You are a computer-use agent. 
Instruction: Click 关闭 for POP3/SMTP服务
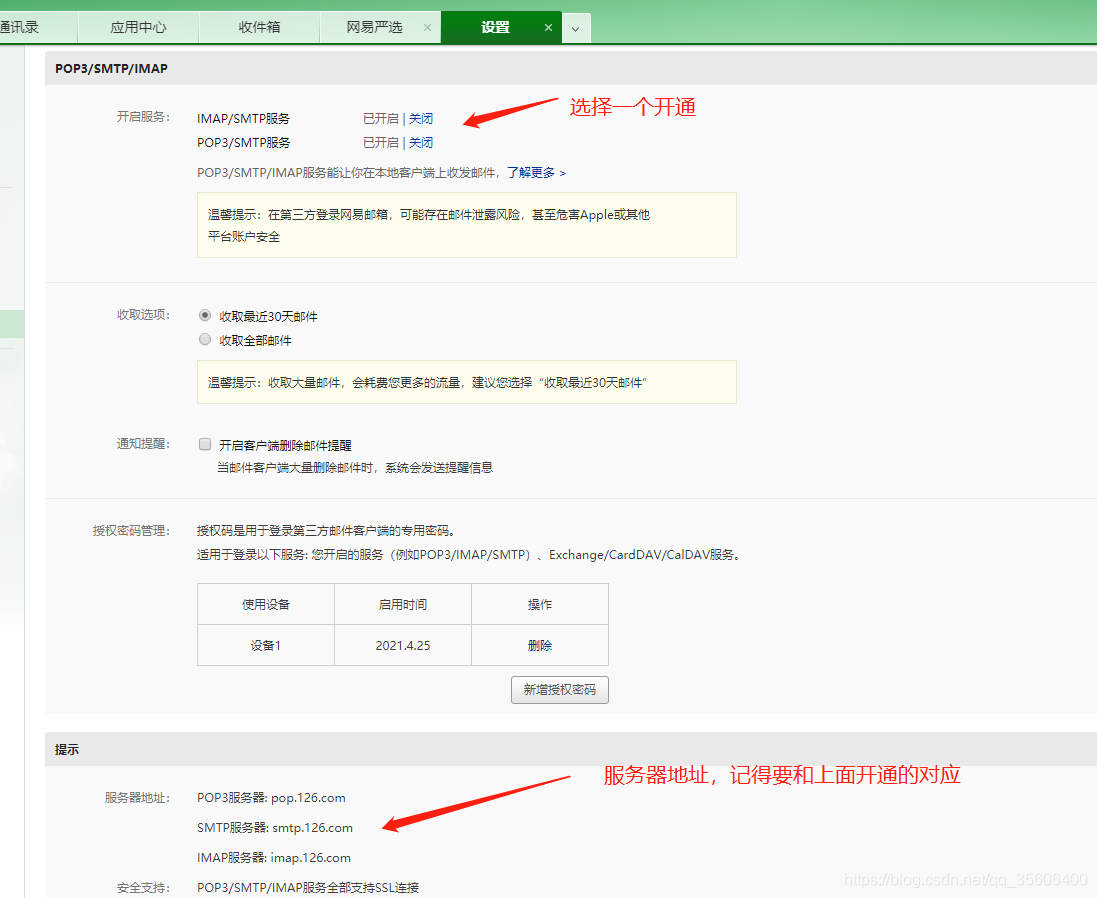[x=421, y=143]
